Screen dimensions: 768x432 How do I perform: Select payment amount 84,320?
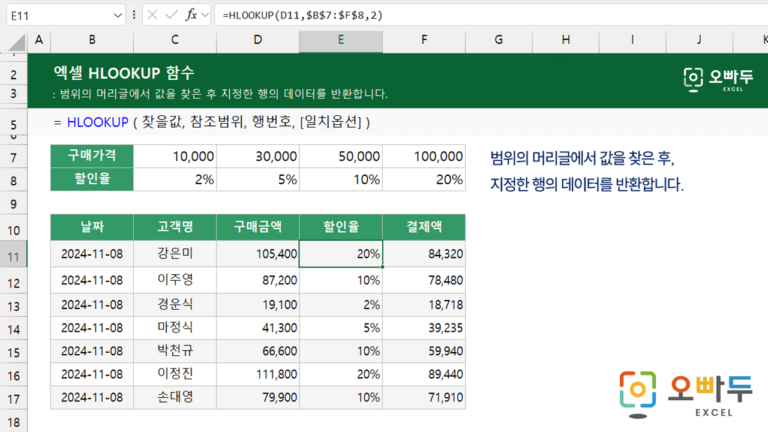coord(424,254)
